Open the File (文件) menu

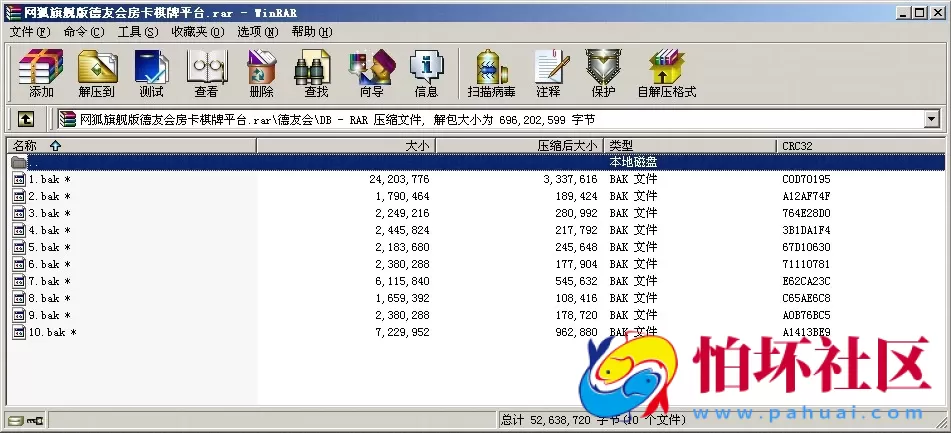(x=30, y=32)
